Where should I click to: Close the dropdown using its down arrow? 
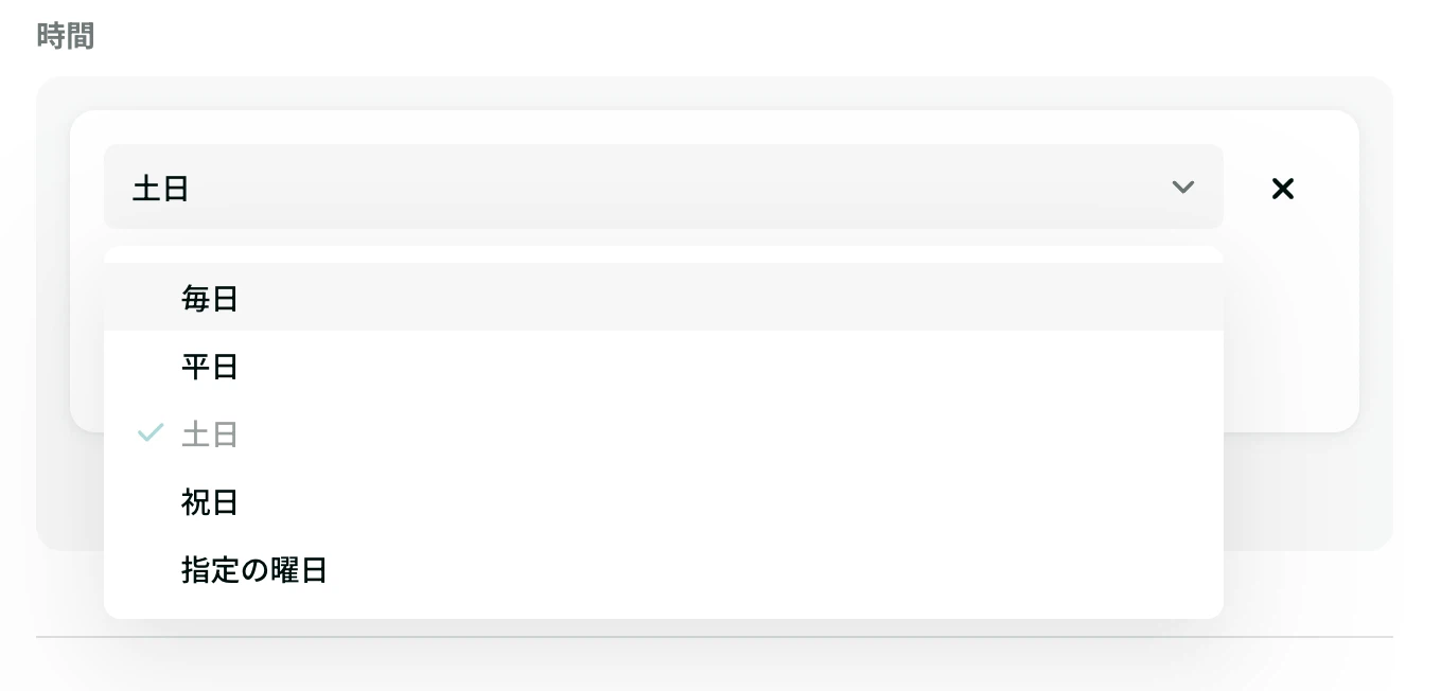(x=1182, y=187)
